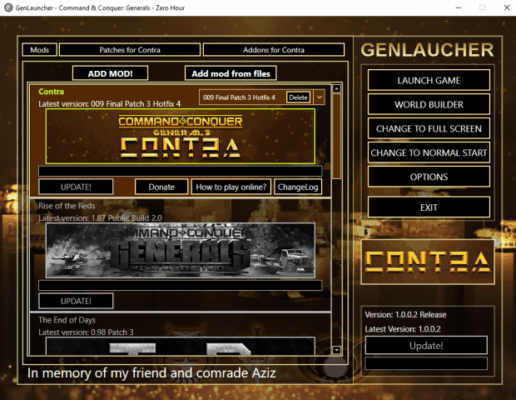Click End of Days latest version 0.98 text
The width and height of the screenshot is (516, 400).
pos(86,332)
